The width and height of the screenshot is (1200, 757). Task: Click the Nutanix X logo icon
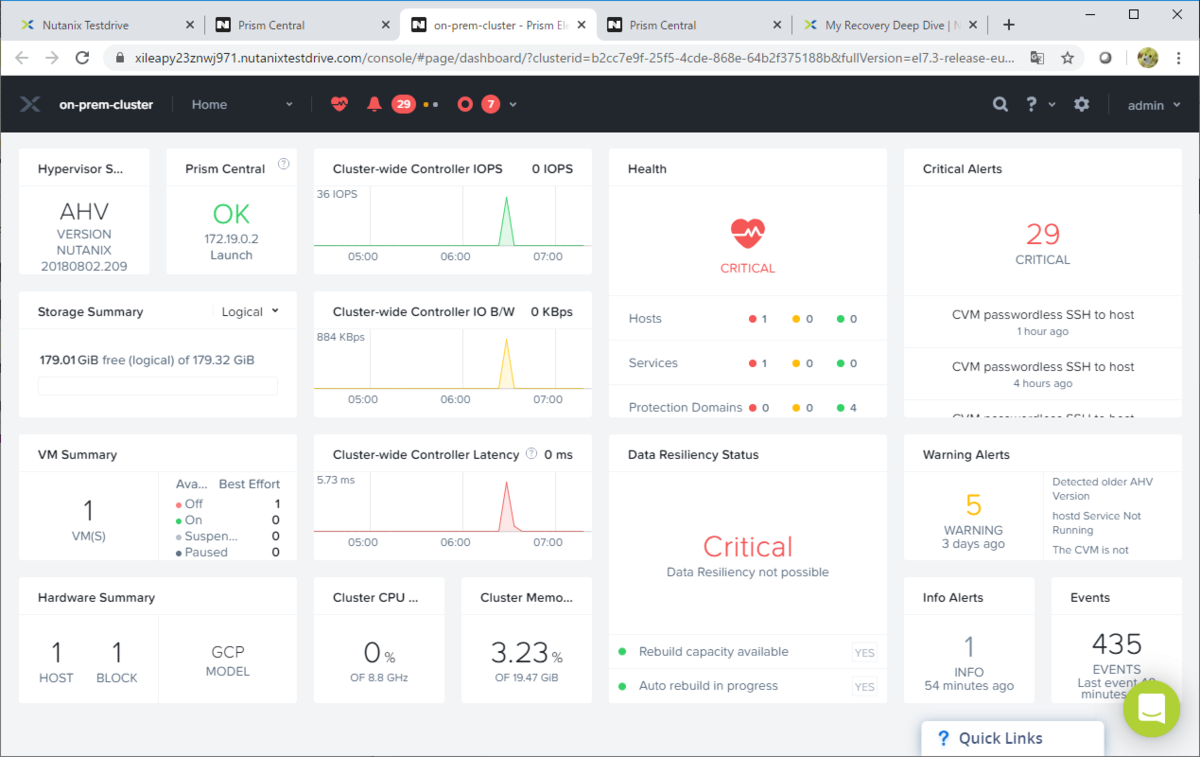click(x=30, y=104)
